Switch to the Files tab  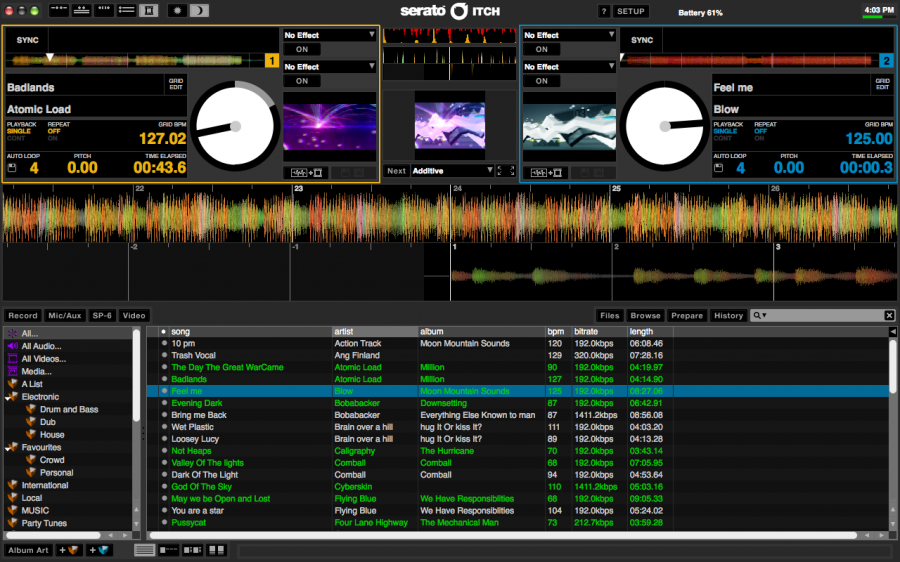point(610,315)
